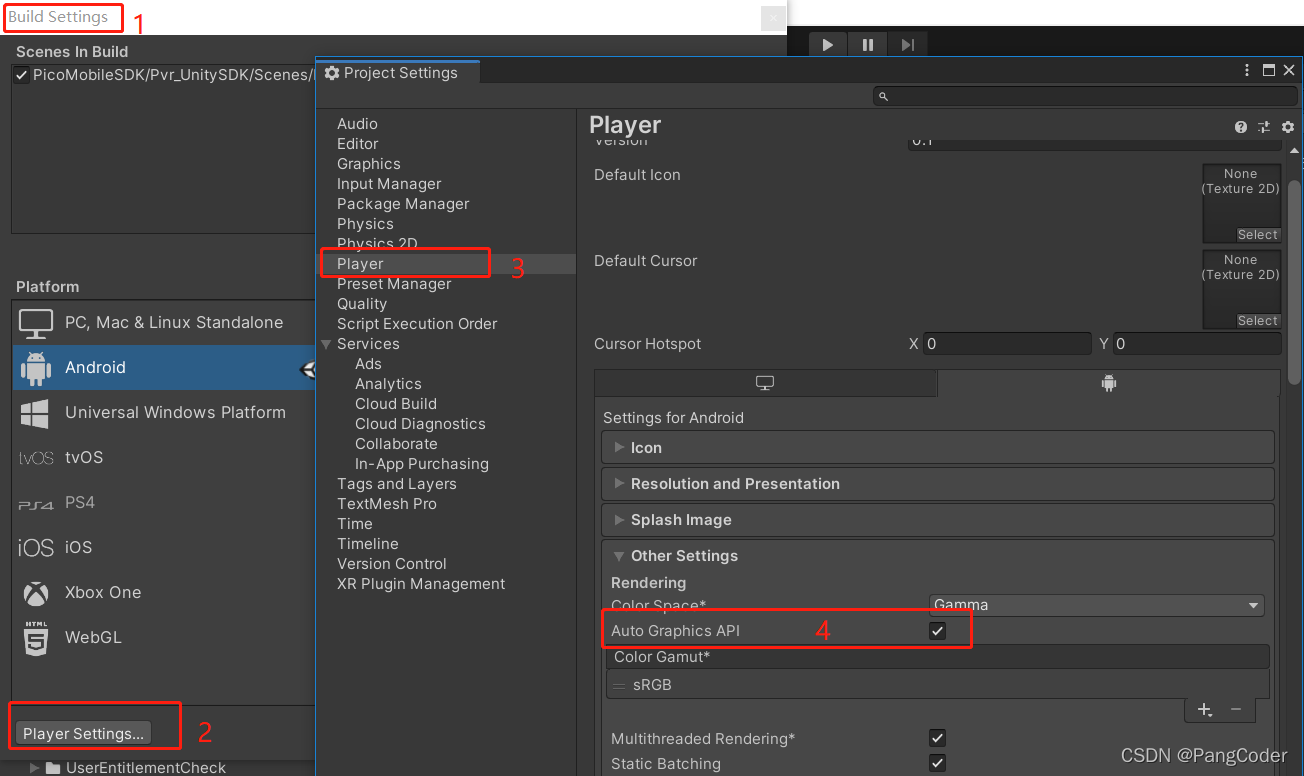The image size is (1304, 776).
Task: Expand the Splash Image section
Action: pos(938,519)
